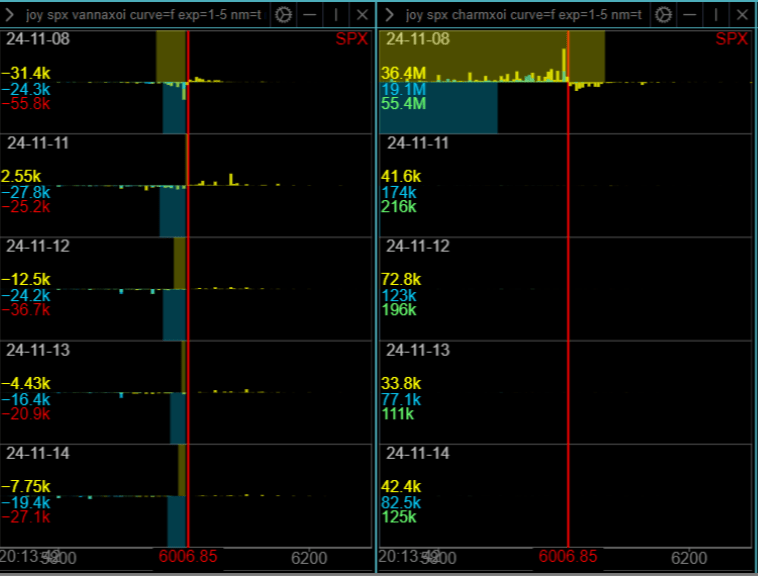Expand chevron of charmxoi panel header
The height and width of the screenshot is (576, 758).
pos(389,15)
